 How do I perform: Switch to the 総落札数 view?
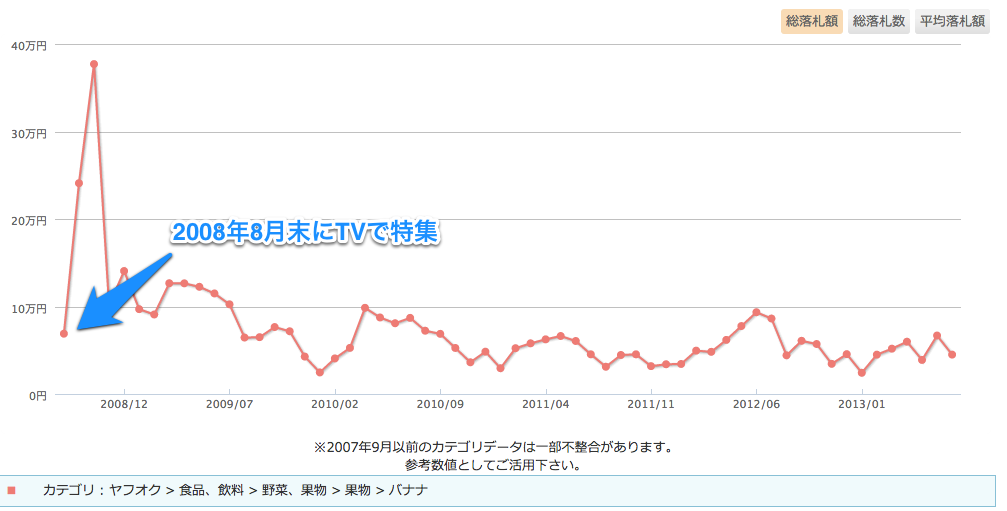(878, 21)
